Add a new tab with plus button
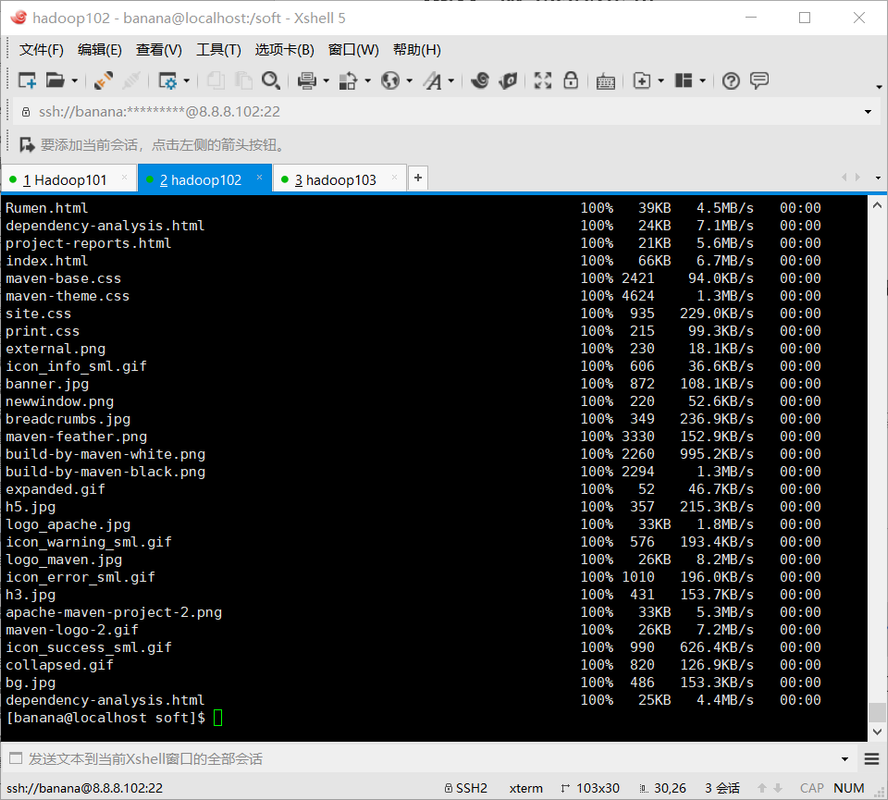888x800 pixels. coord(418,178)
